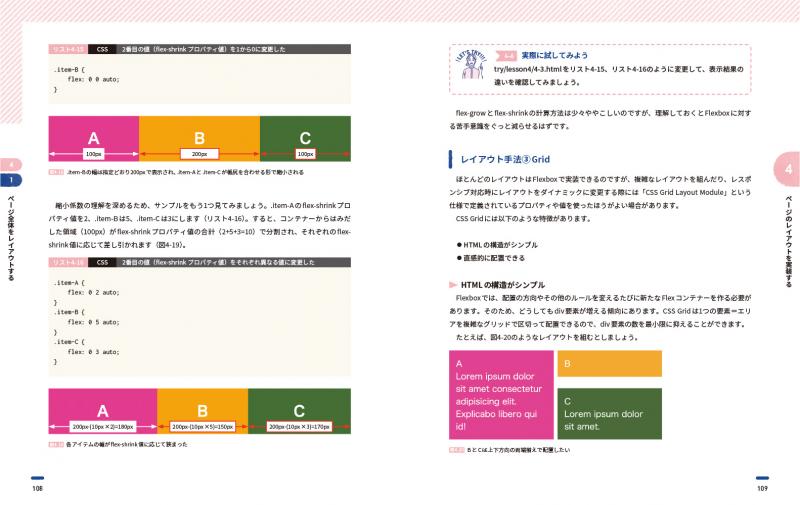Screen dimensions: 800x505
Task: Click the リスト4-16 pink label
Action: pyautogui.click(x=67, y=262)
